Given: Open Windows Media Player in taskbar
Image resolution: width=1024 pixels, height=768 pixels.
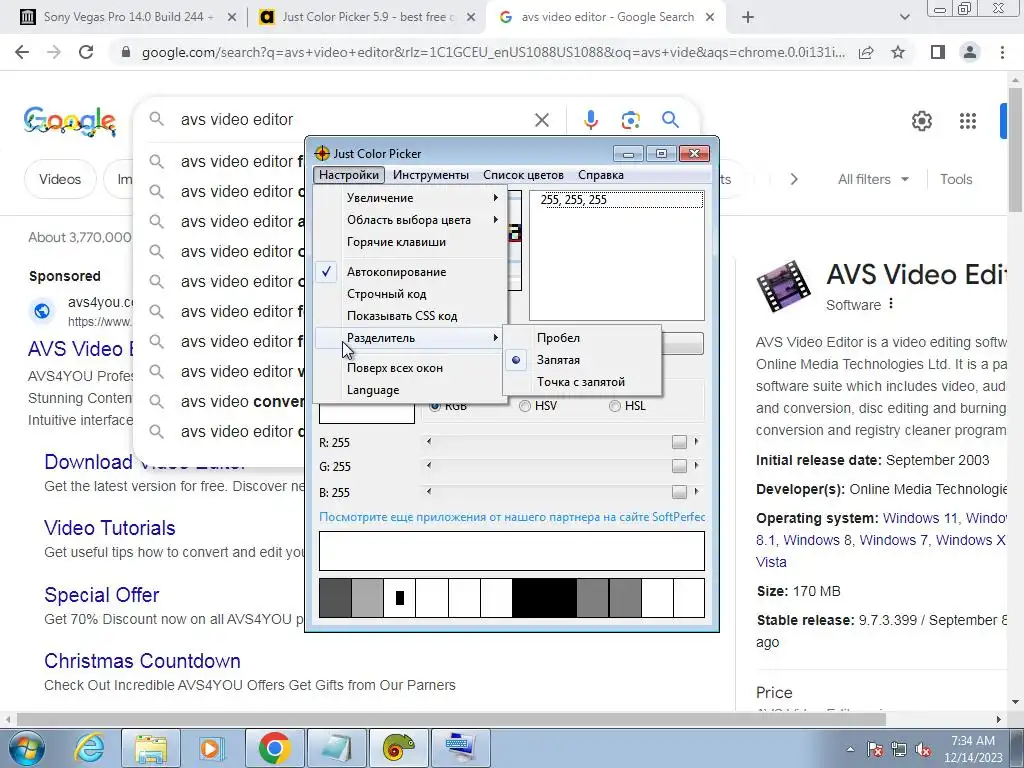Looking at the screenshot, I should click(212, 748).
